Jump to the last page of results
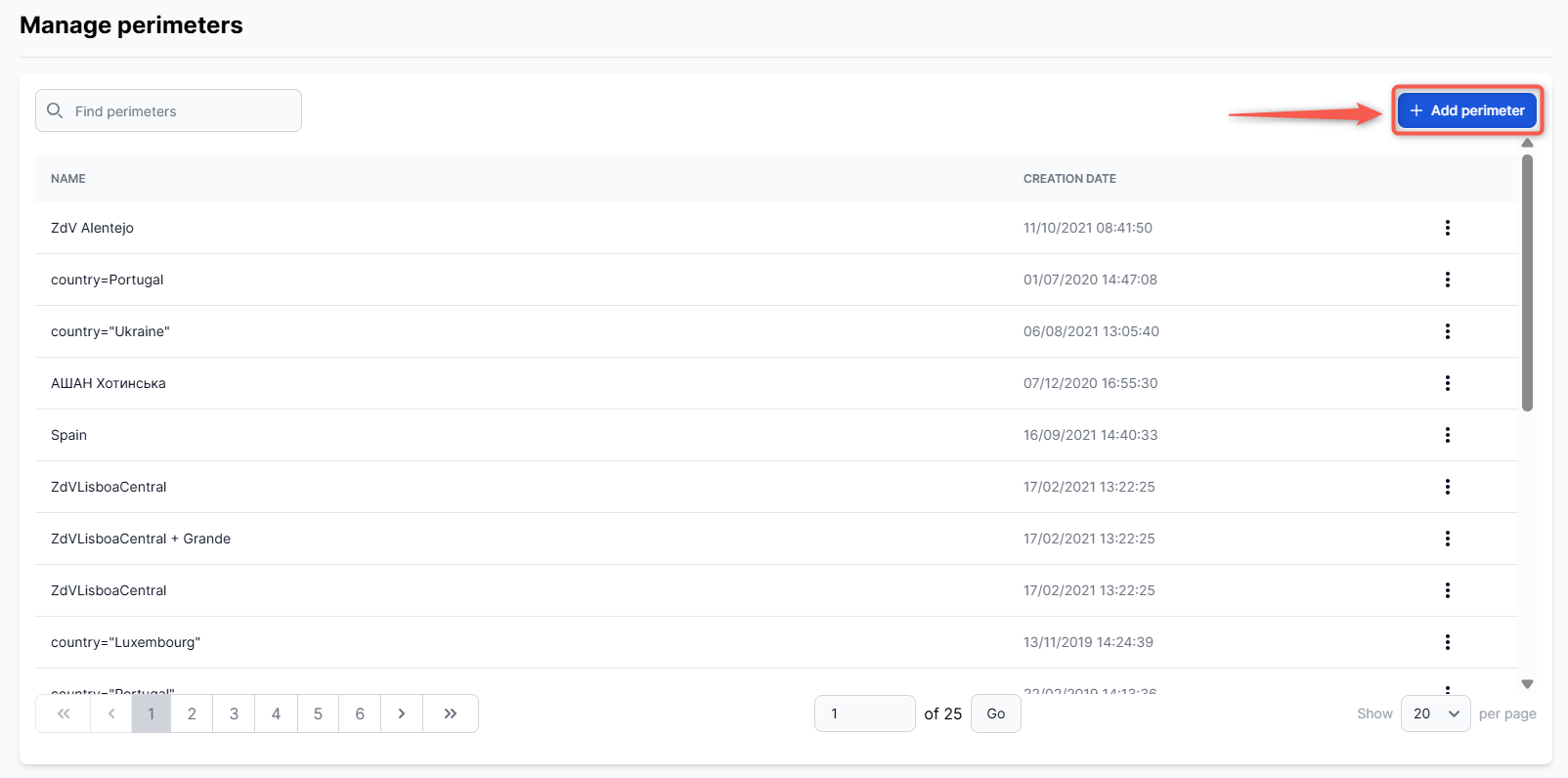This screenshot has width=1568, height=778. point(451,713)
